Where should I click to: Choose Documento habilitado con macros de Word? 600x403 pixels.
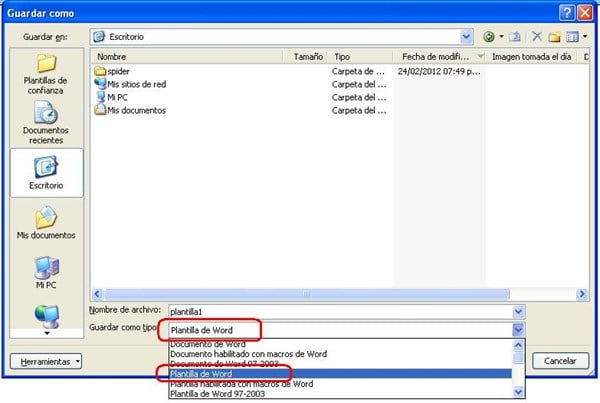coord(340,354)
